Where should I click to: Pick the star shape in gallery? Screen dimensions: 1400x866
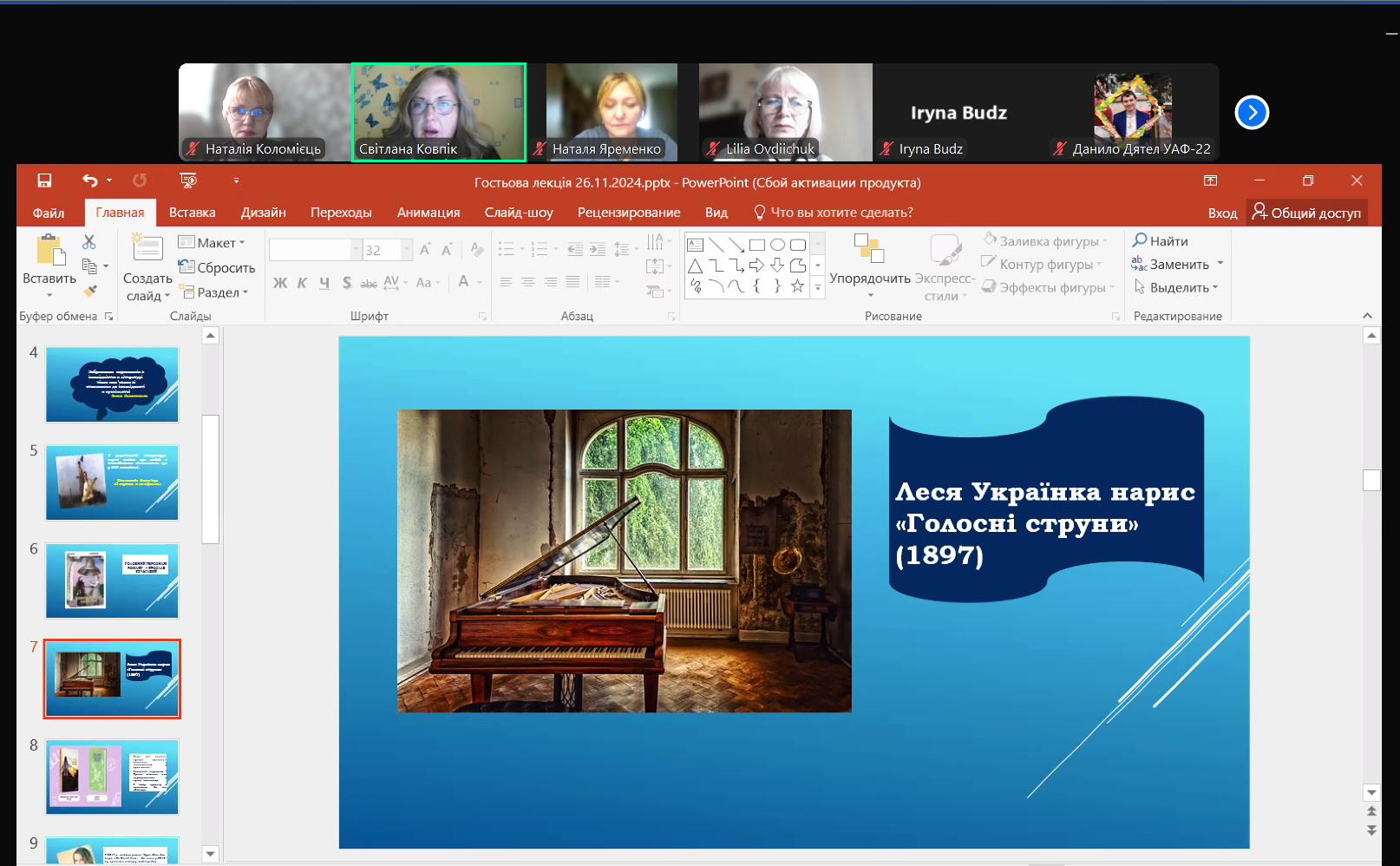[x=798, y=285]
